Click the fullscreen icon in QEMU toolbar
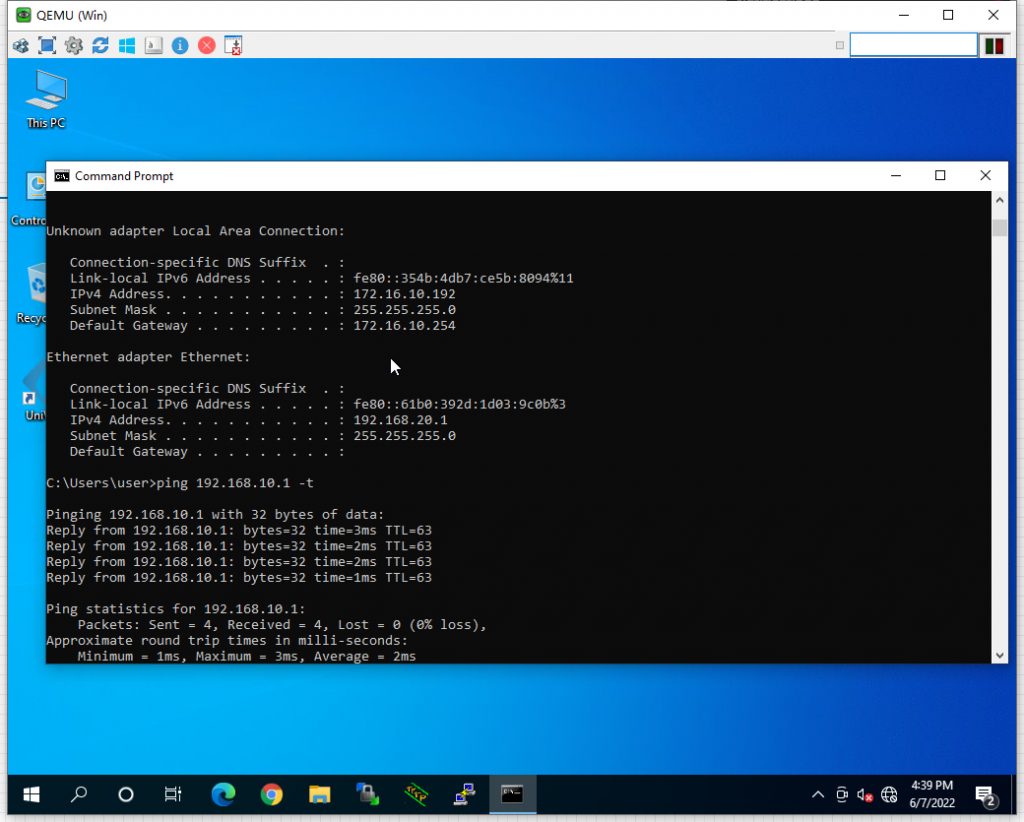 click(x=47, y=45)
